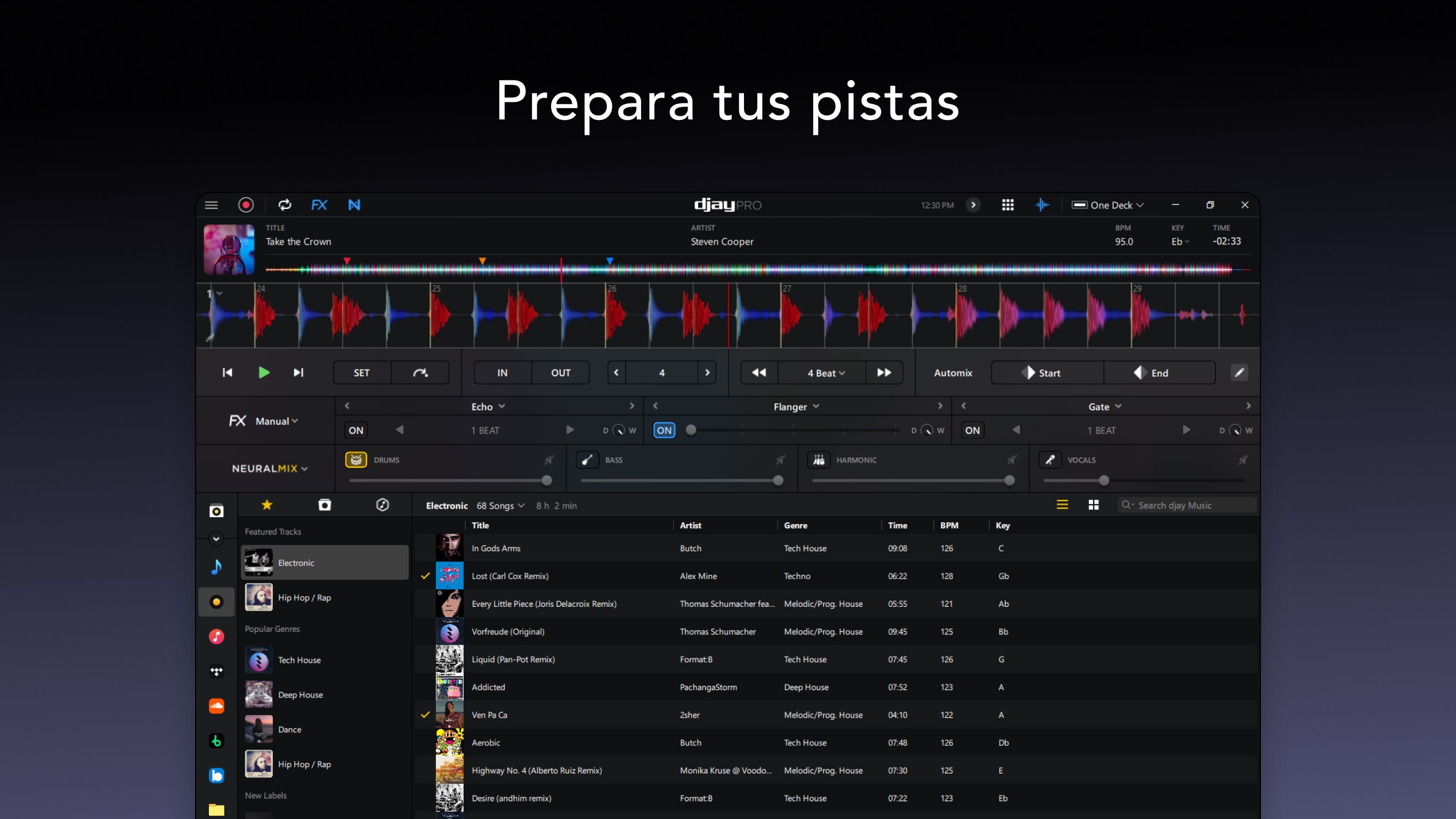Mute the Drums stem speaker icon
The image size is (1456, 819).
point(549,460)
